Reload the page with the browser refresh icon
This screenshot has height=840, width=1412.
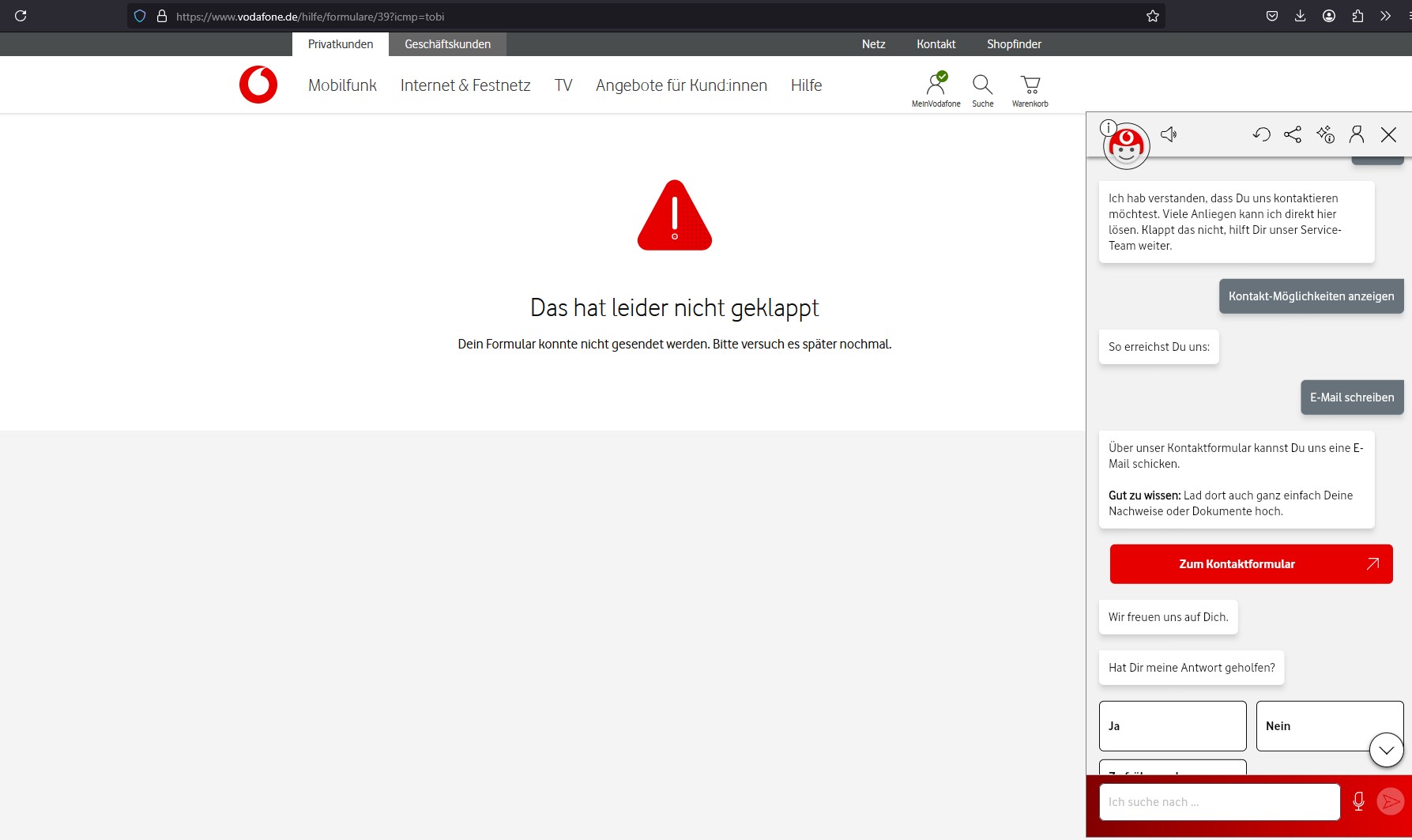pyautogui.click(x=21, y=16)
